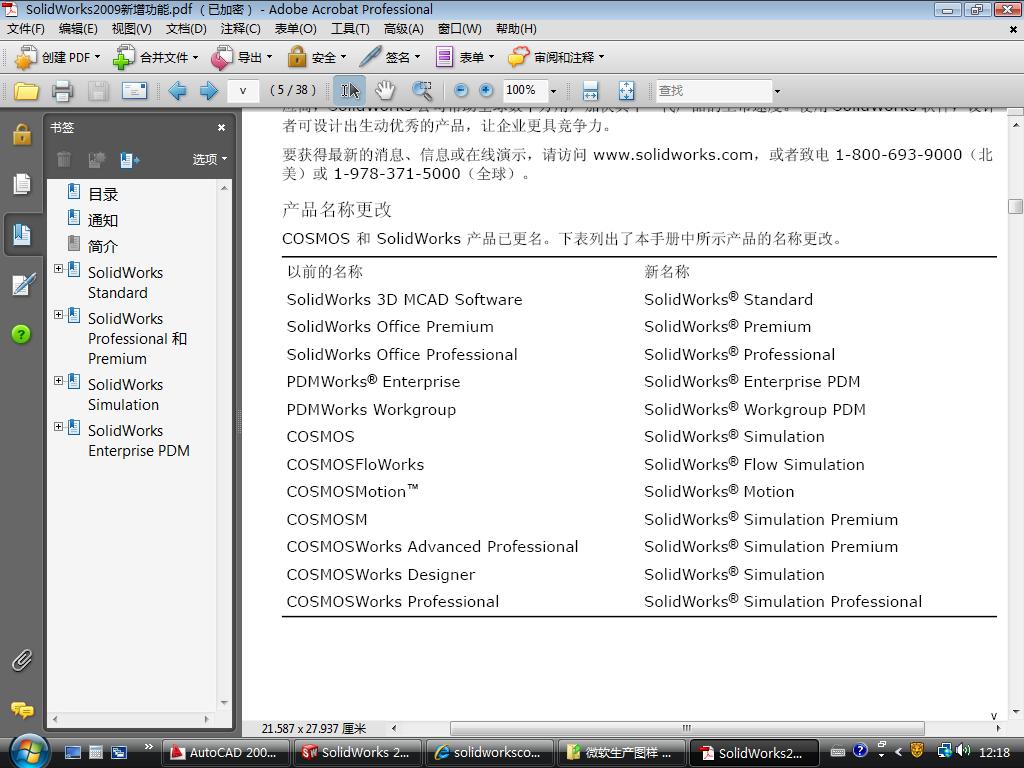Open the security lock panel in sidebar
The image size is (1024, 768).
point(22,134)
